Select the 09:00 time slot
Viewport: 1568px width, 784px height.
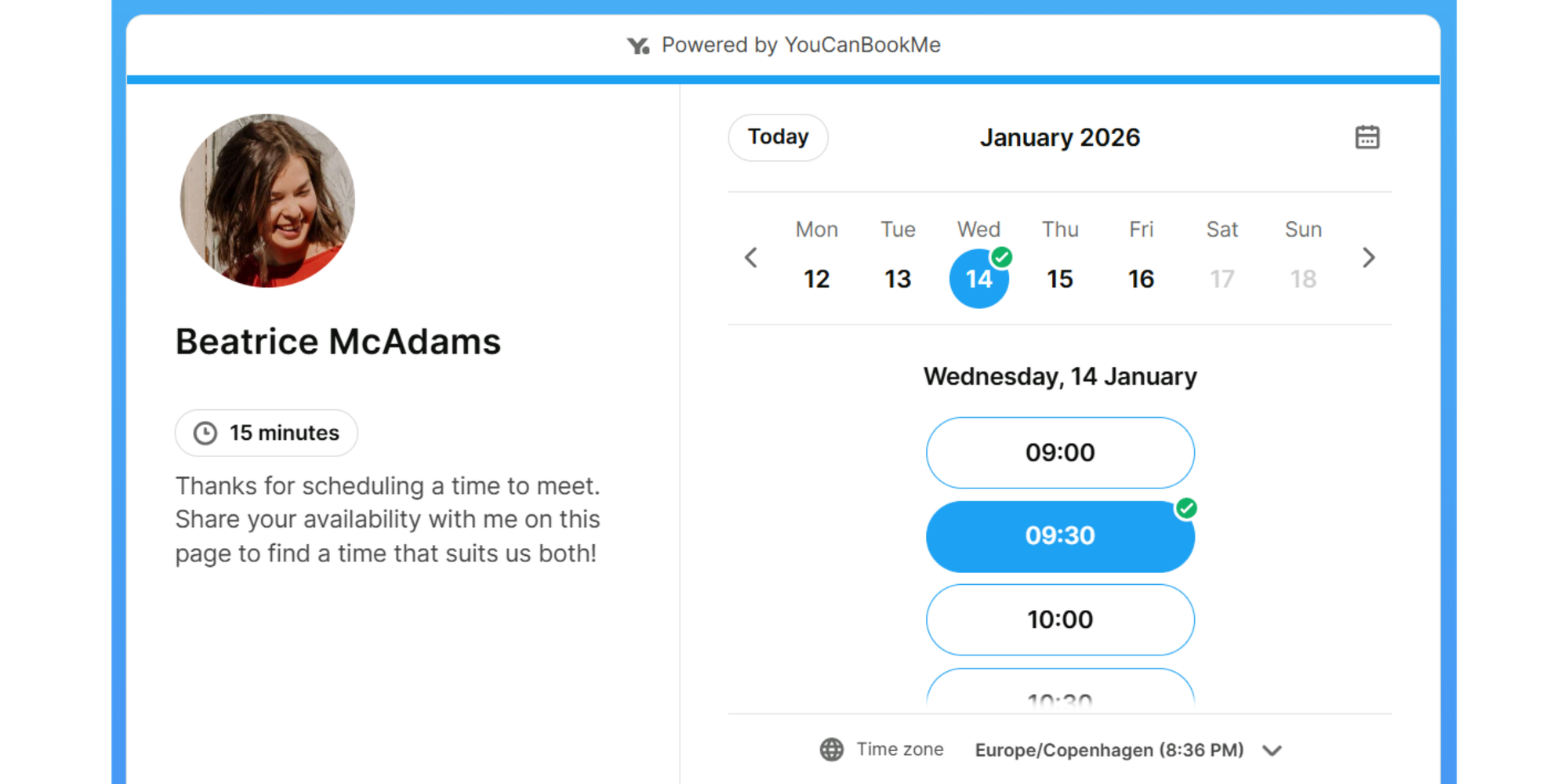point(1060,452)
